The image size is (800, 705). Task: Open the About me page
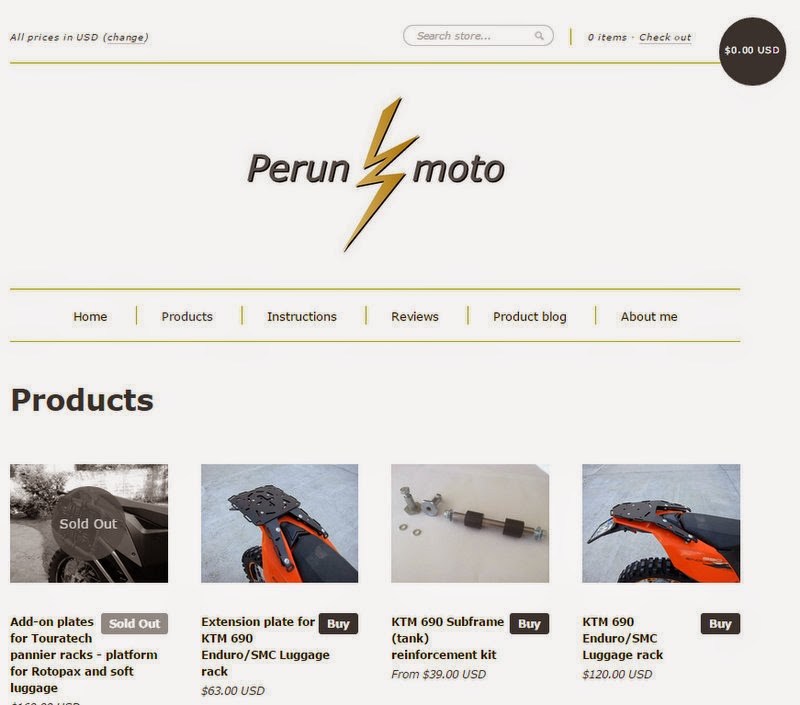click(x=649, y=316)
